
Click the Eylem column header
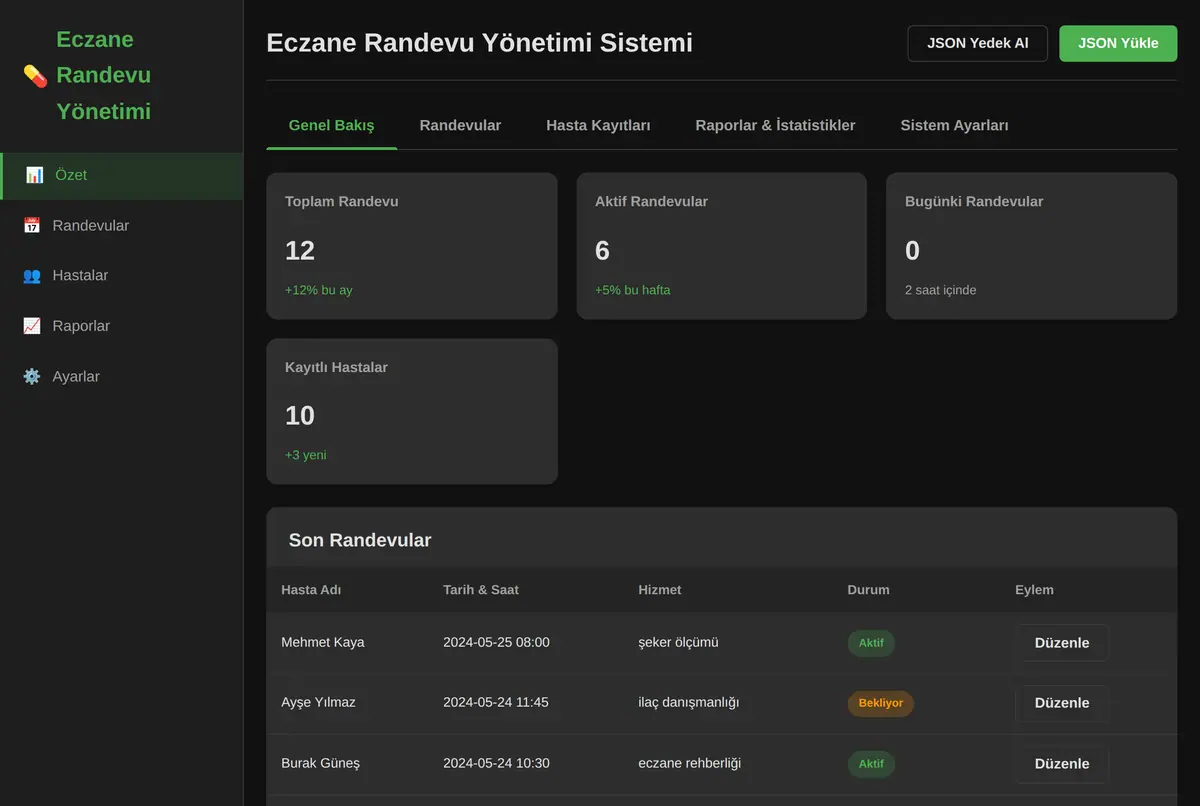click(x=1034, y=590)
